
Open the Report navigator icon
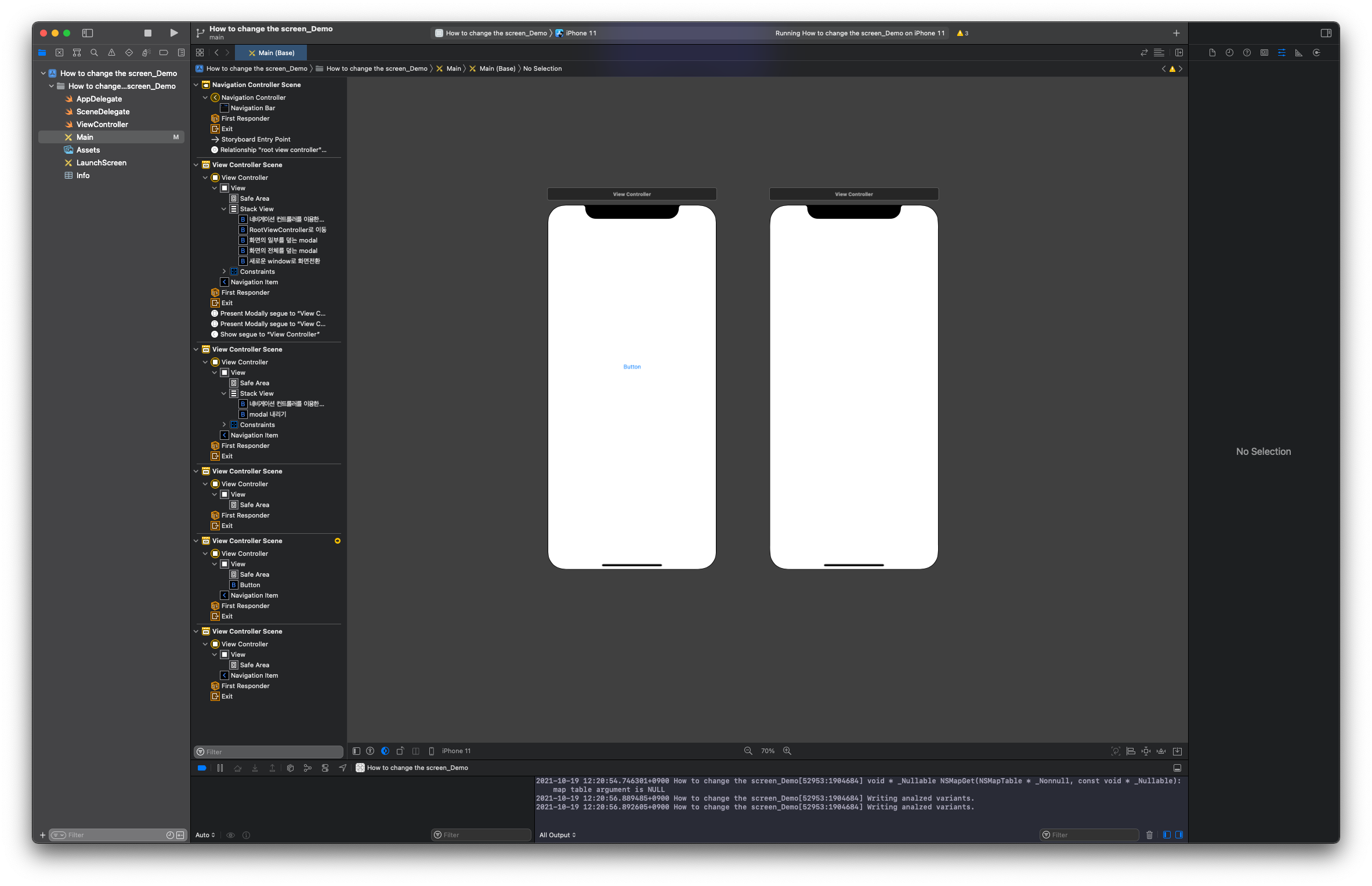click(x=181, y=53)
